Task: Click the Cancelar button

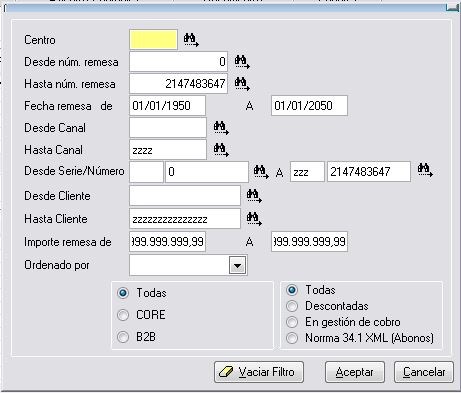Action: pos(424,372)
